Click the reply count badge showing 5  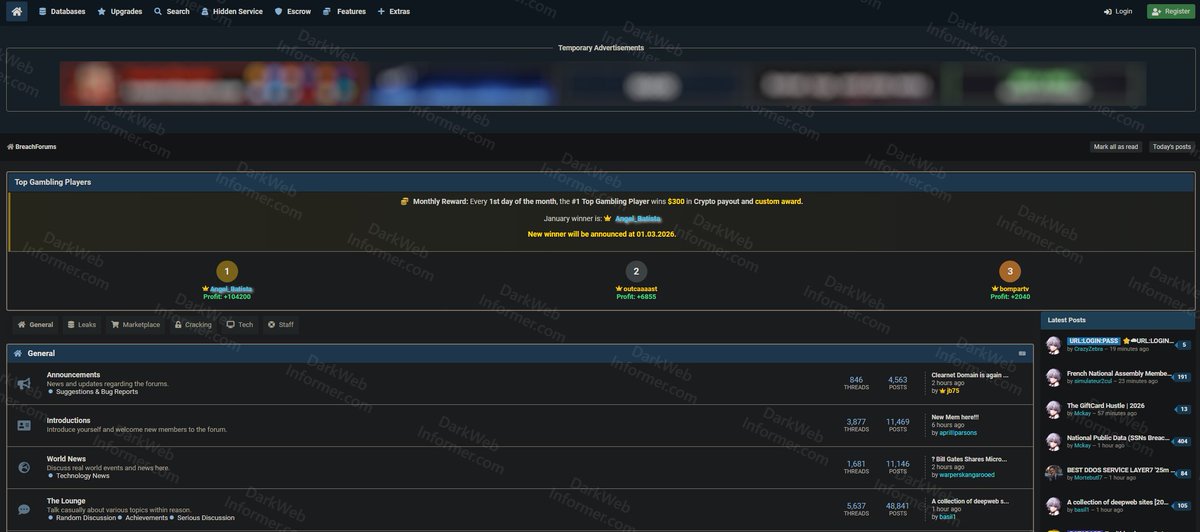click(1183, 345)
